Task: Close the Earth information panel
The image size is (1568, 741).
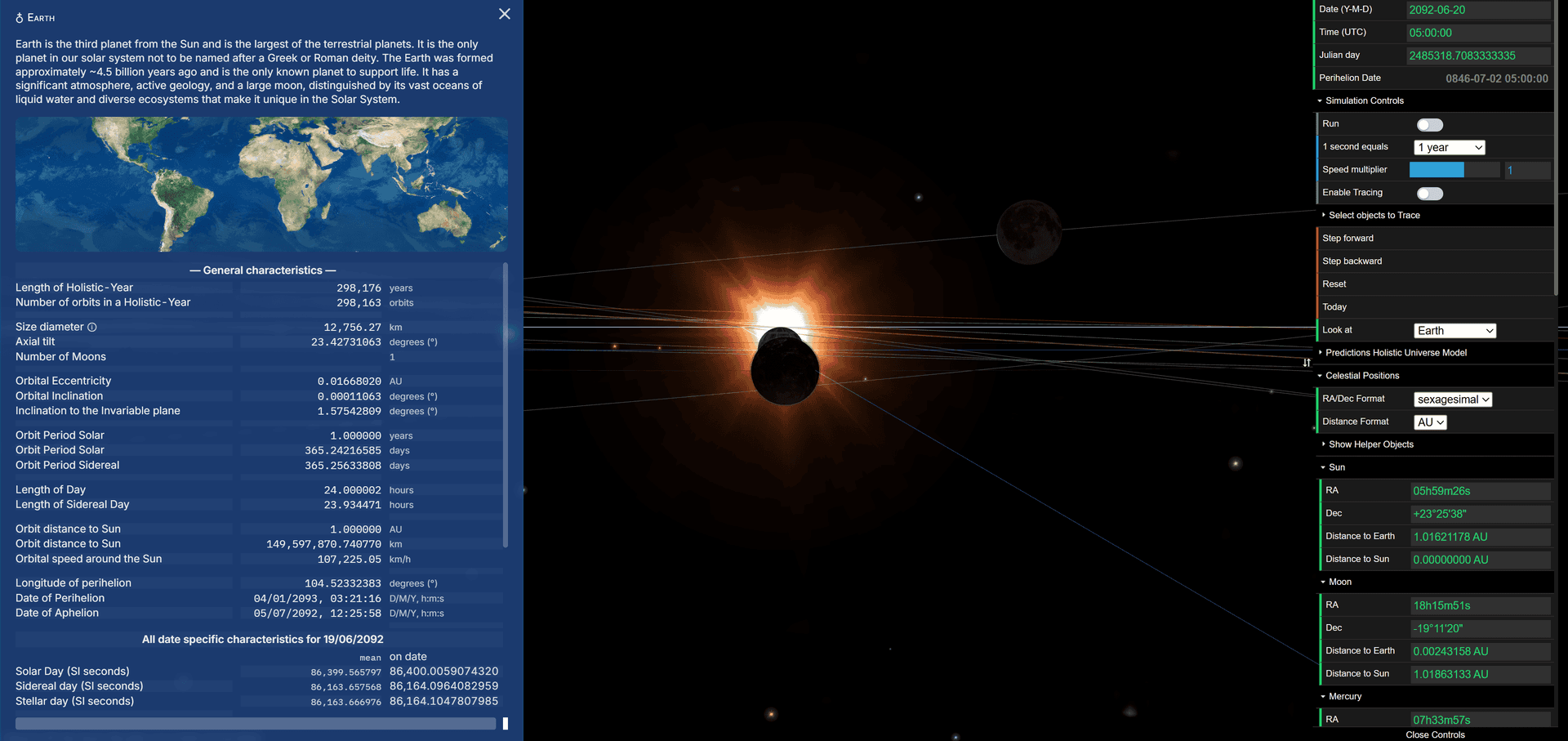Action: click(x=504, y=14)
